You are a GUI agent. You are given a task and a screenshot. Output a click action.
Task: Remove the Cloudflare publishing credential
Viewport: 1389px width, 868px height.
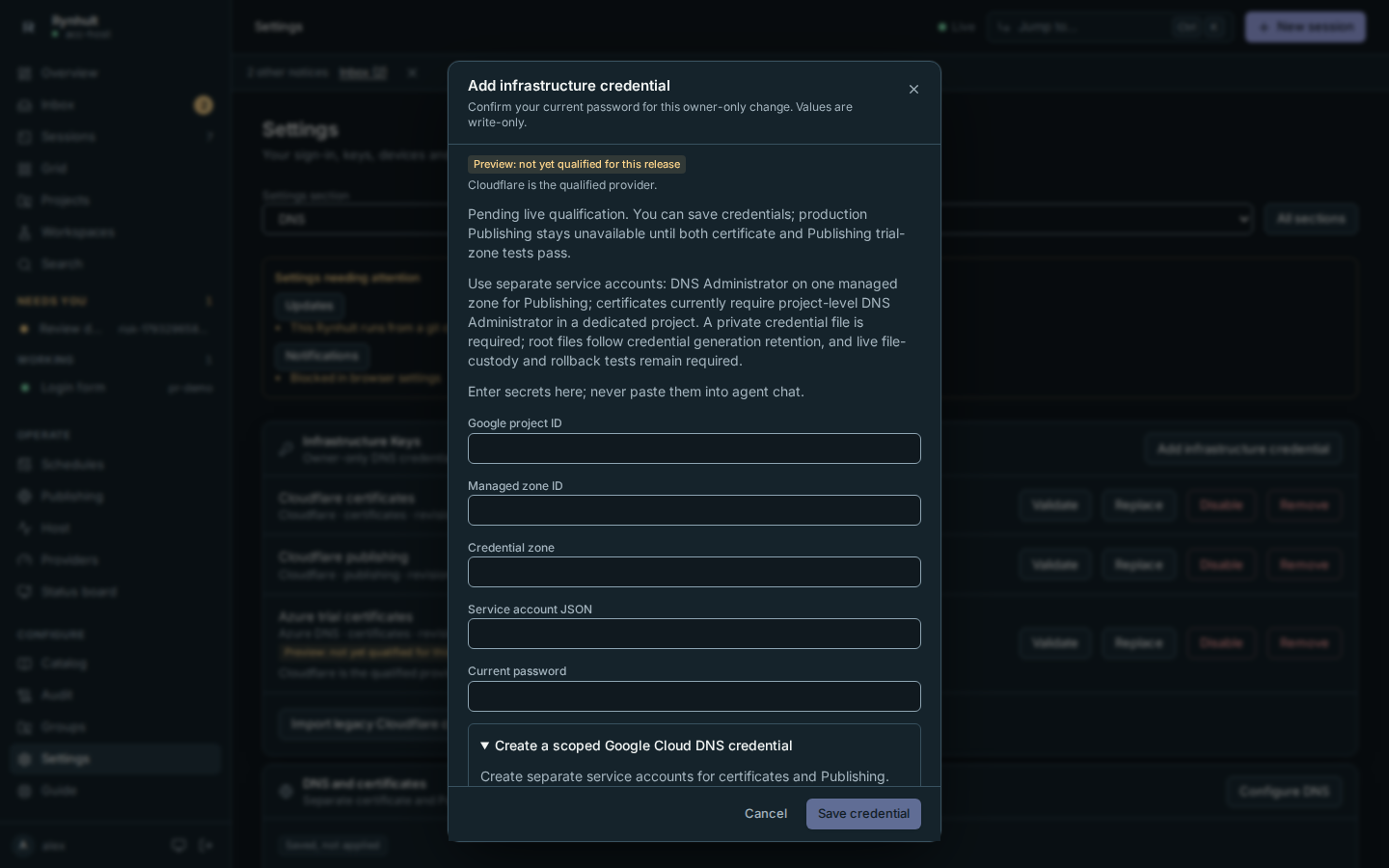[1304, 564]
